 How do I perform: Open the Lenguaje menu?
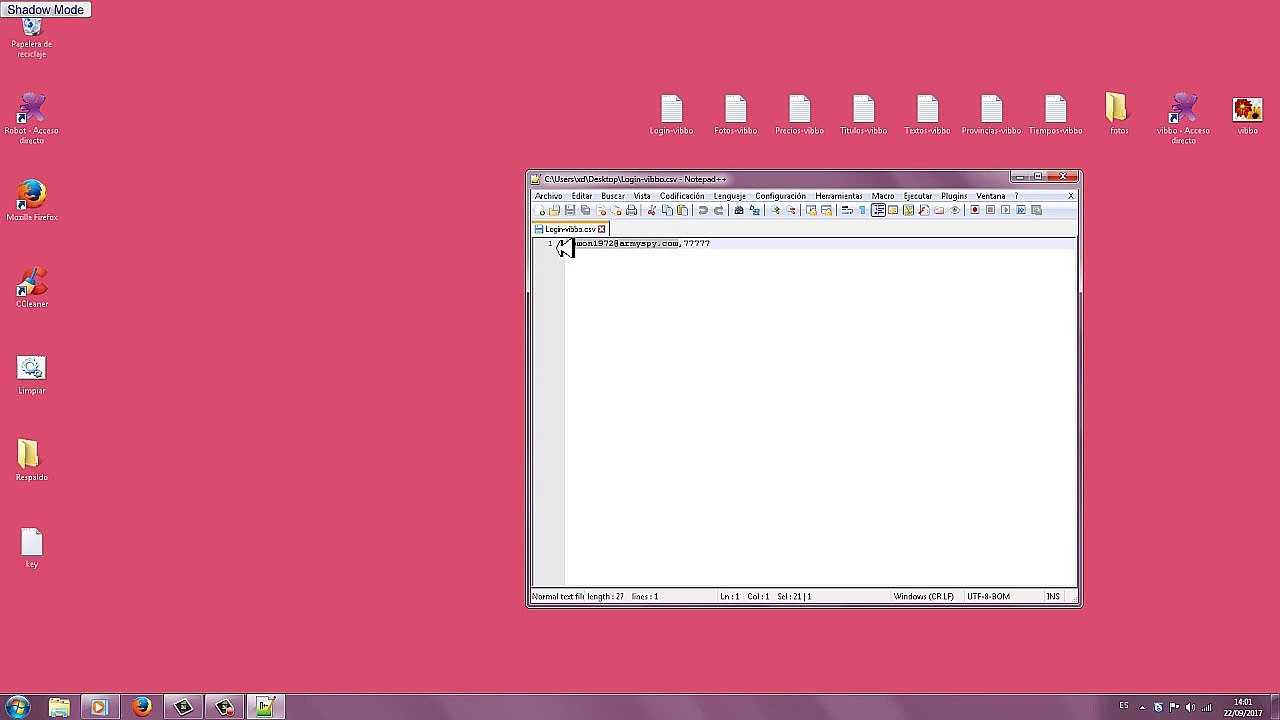coord(730,196)
